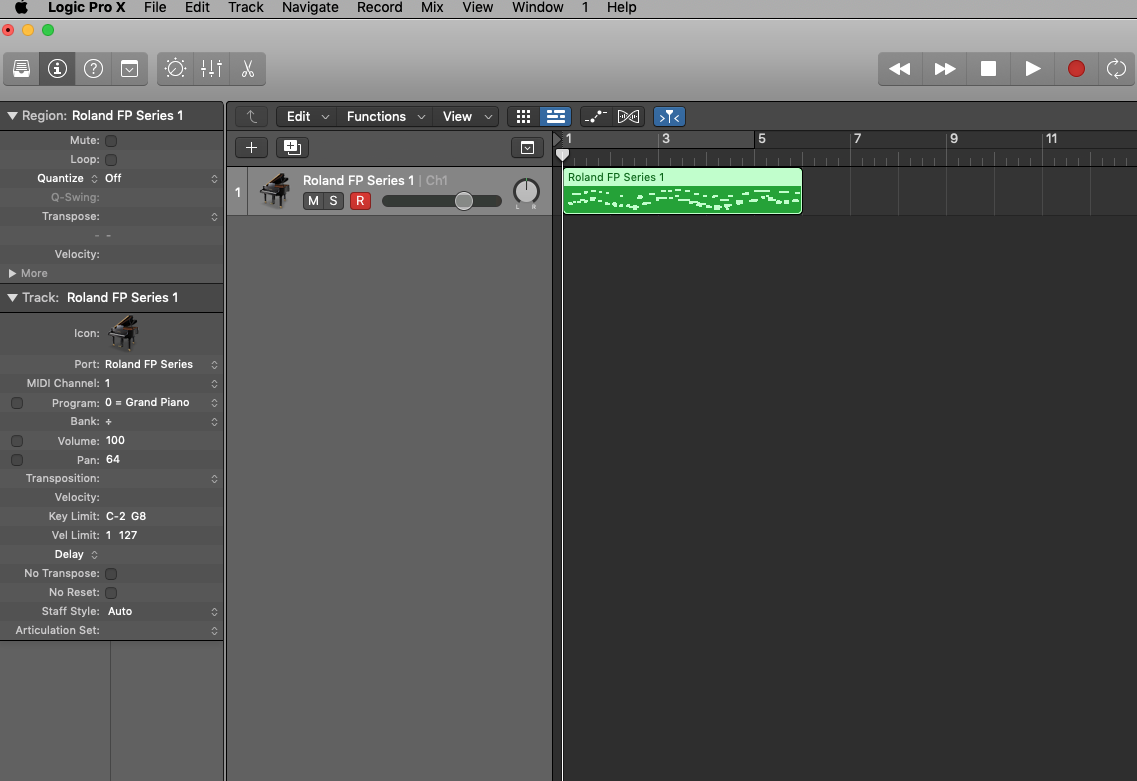Viewport: 1137px width, 781px height.
Task: Toggle the Inspector info button
Action: (x=57, y=69)
